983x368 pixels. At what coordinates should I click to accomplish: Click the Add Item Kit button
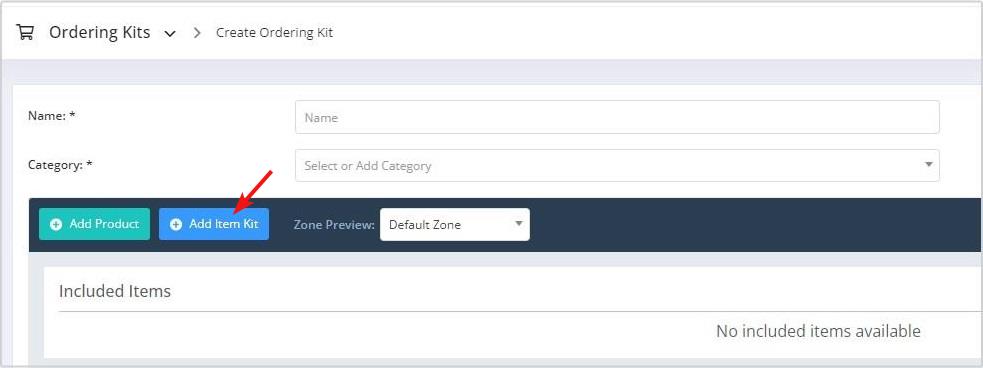pos(214,224)
